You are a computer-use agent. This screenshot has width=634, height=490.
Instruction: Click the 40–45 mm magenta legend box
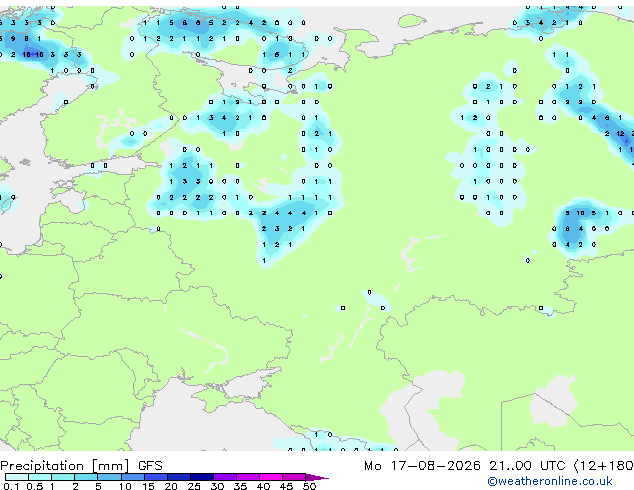[271, 477]
